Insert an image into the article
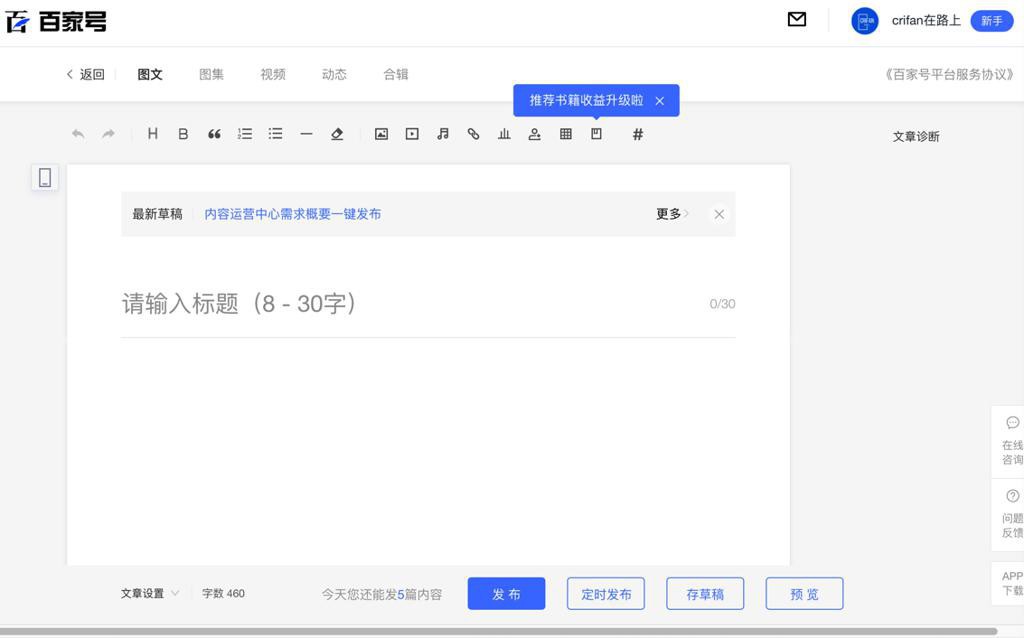The height and width of the screenshot is (638, 1024). tap(381, 134)
